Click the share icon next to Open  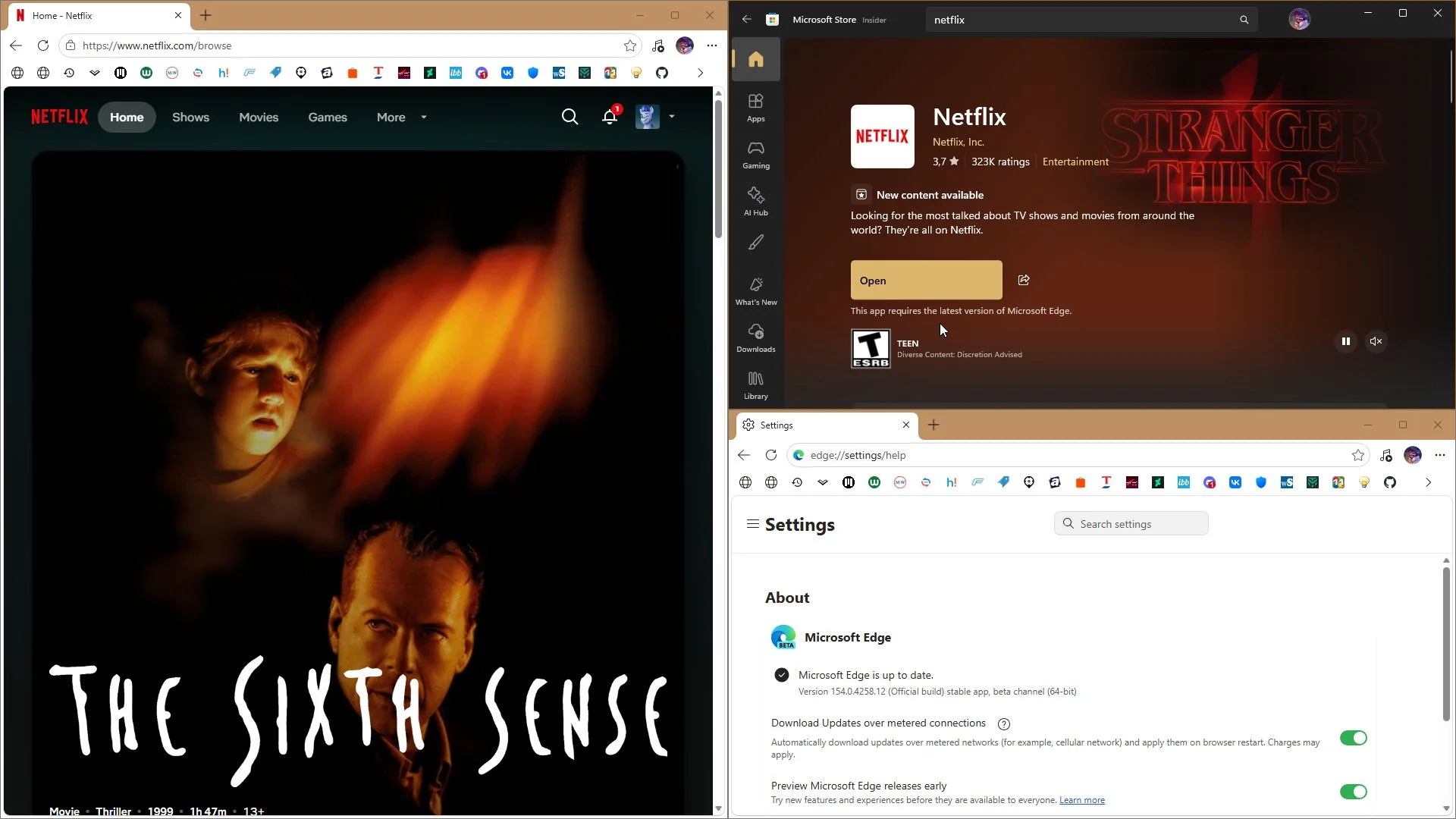coord(1024,280)
